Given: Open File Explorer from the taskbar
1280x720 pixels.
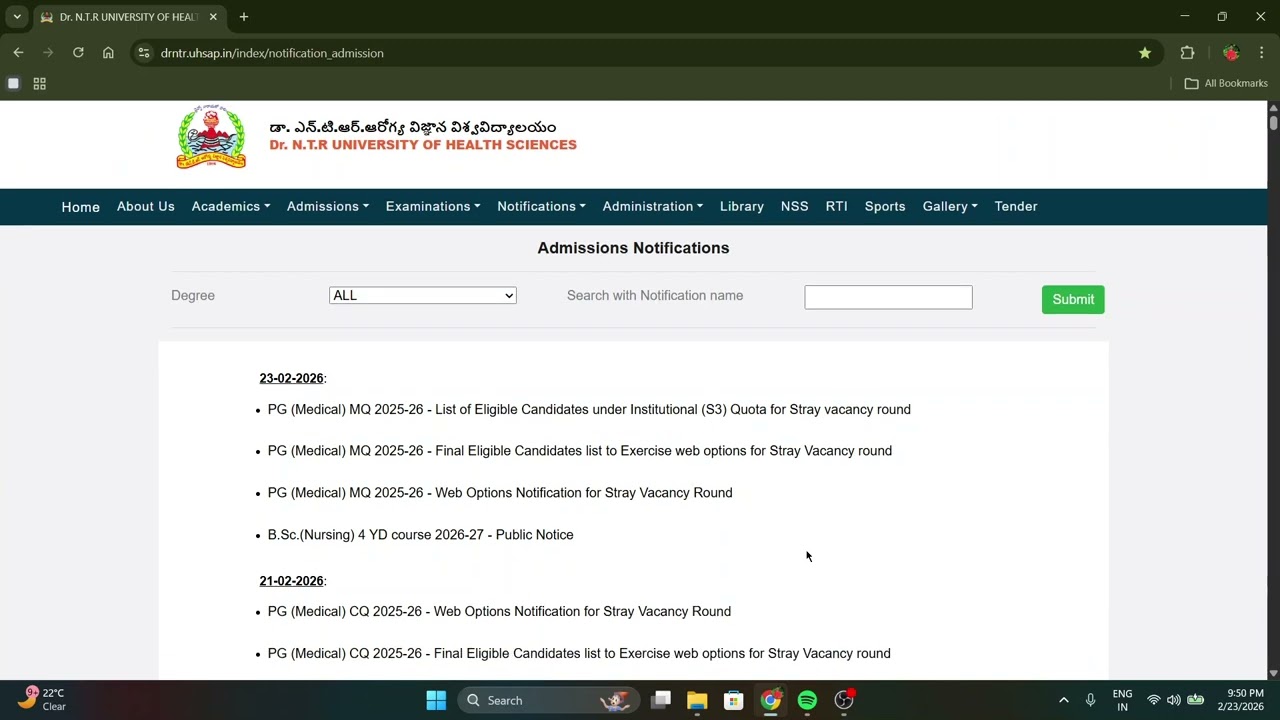Looking at the screenshot, I should [697, 700].
